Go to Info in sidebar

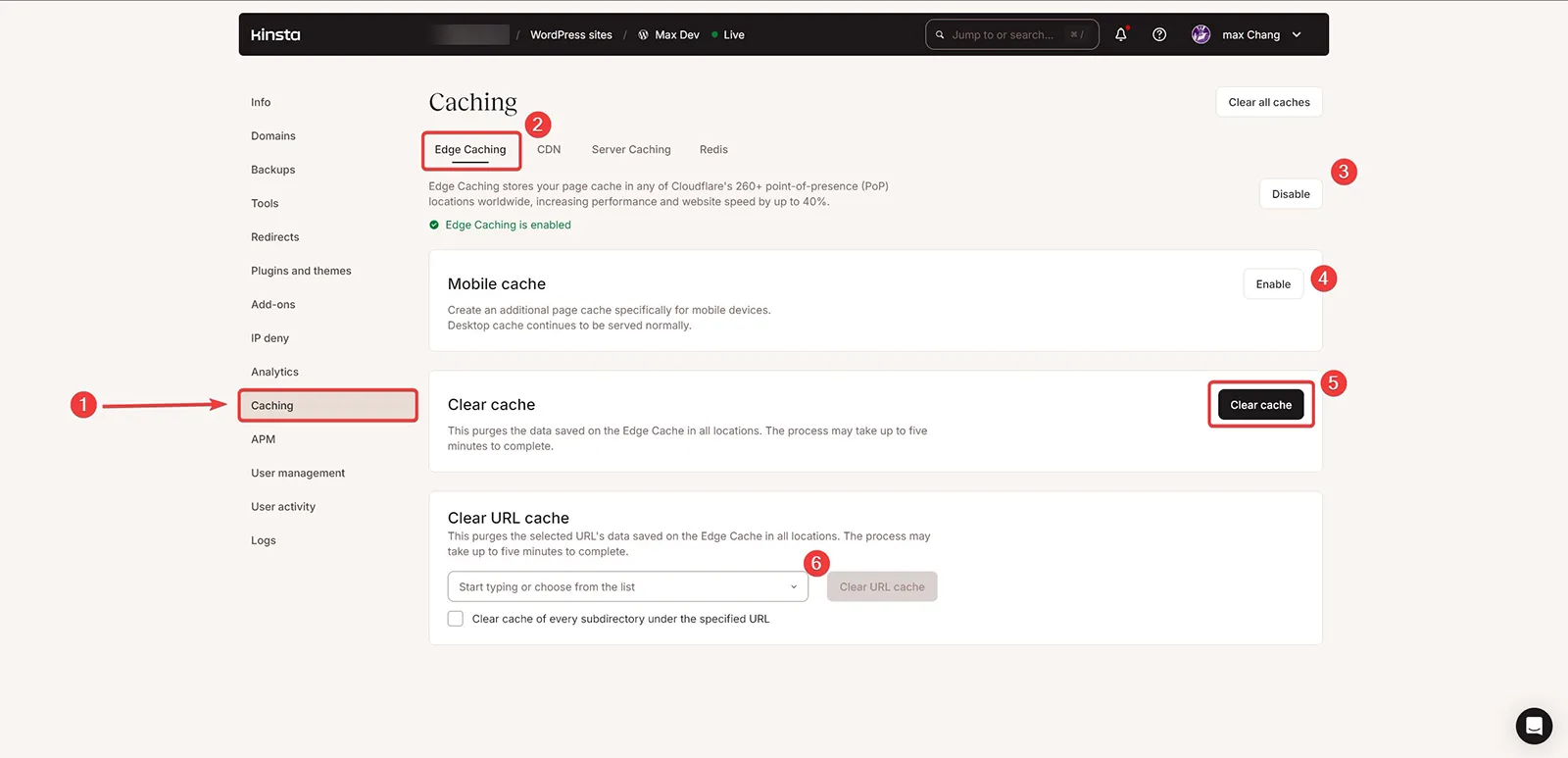coord(261,102)
